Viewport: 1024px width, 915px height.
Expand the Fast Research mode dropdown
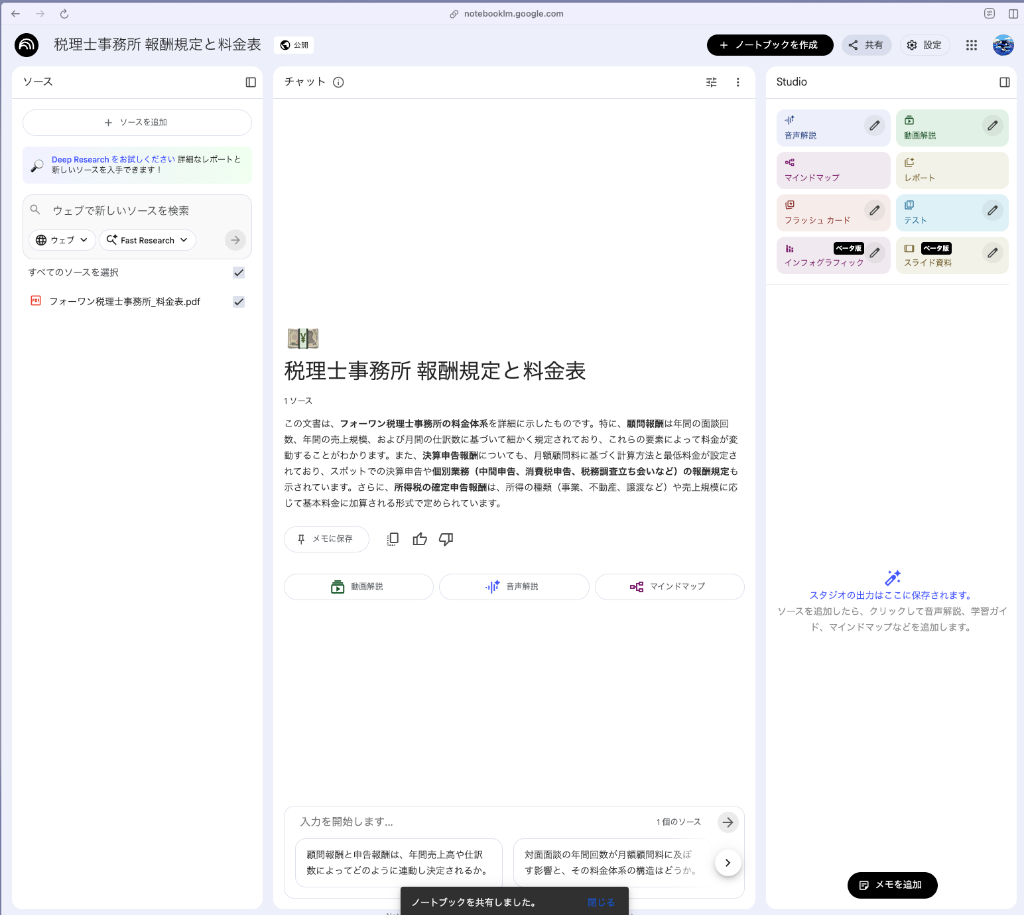click(x=147, y=240)
